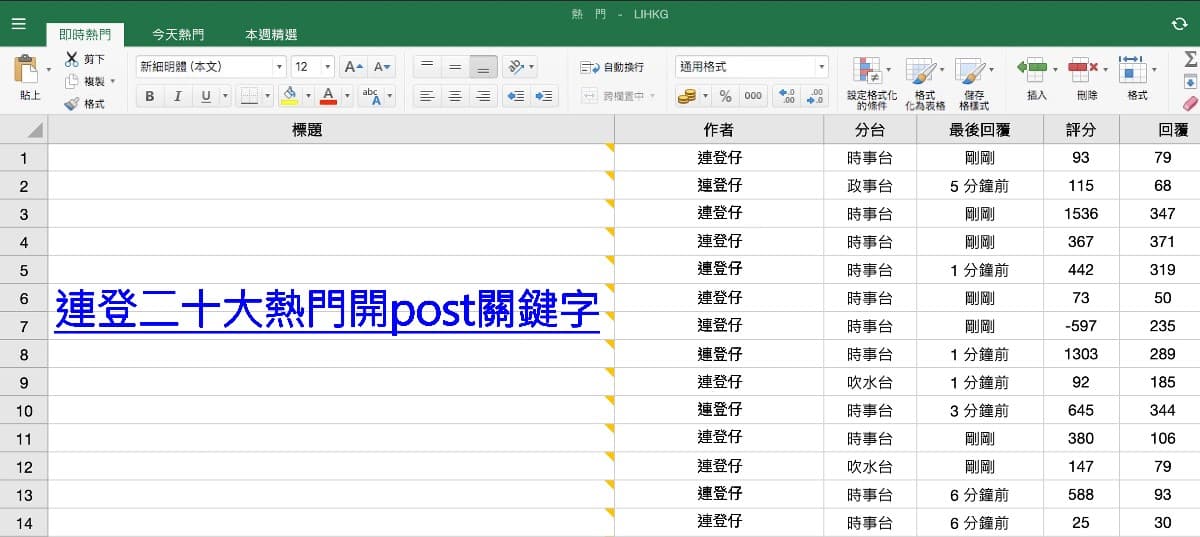Click 標題 column header
This screenshot has height=537, width=1200.
coord(331,129)
